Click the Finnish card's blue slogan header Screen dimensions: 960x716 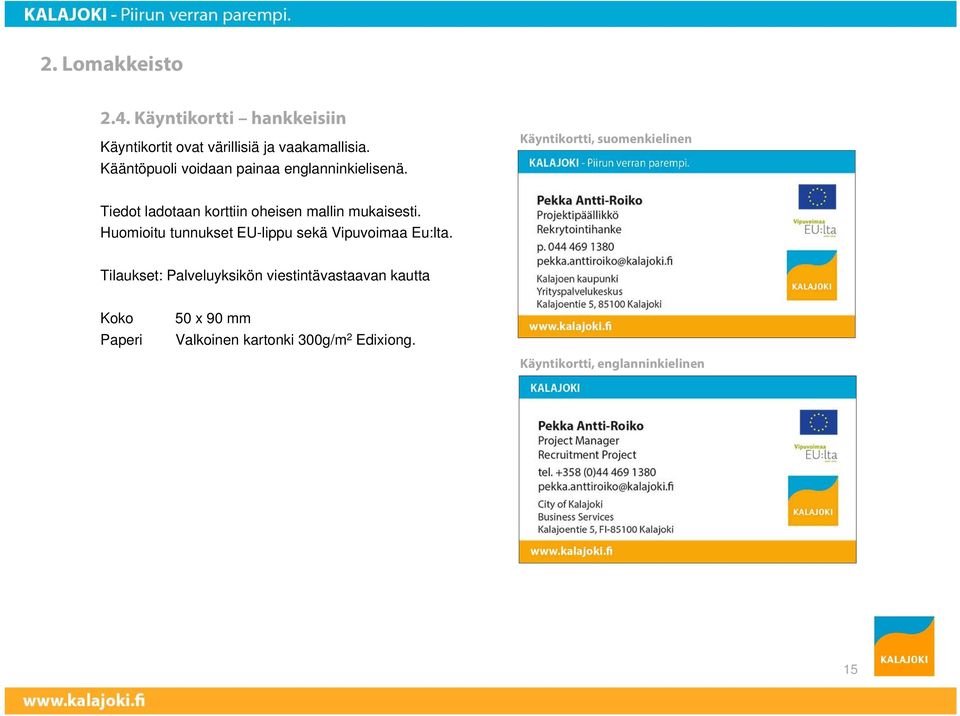pos(686,163)
